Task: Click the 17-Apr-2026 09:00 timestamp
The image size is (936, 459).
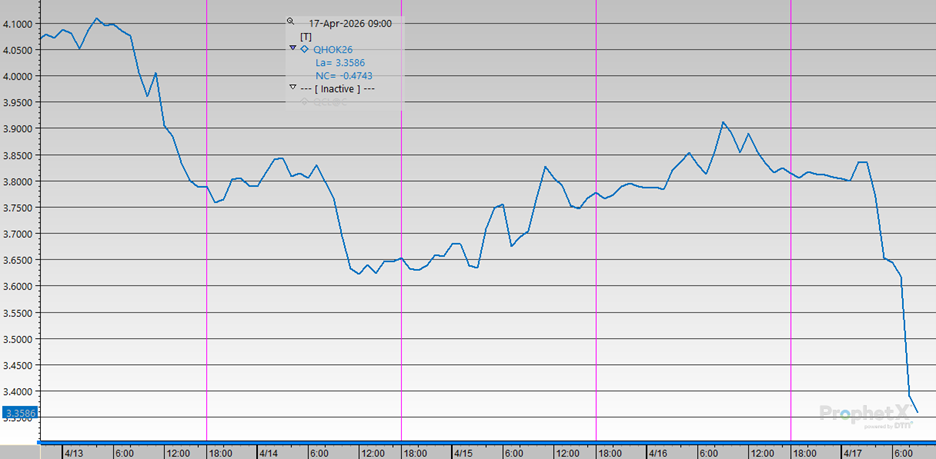Action: click(x=350, y=22)
